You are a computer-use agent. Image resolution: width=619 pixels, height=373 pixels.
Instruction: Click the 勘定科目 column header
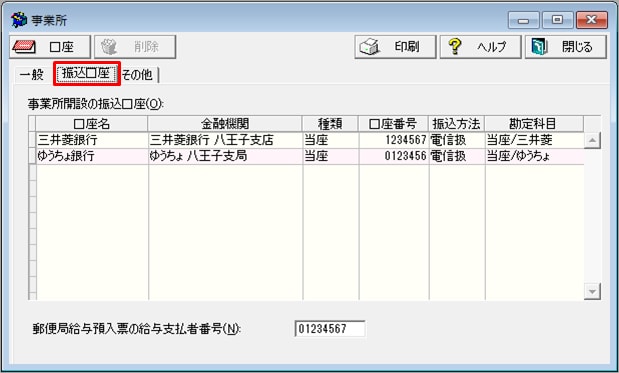click(534, 124)
